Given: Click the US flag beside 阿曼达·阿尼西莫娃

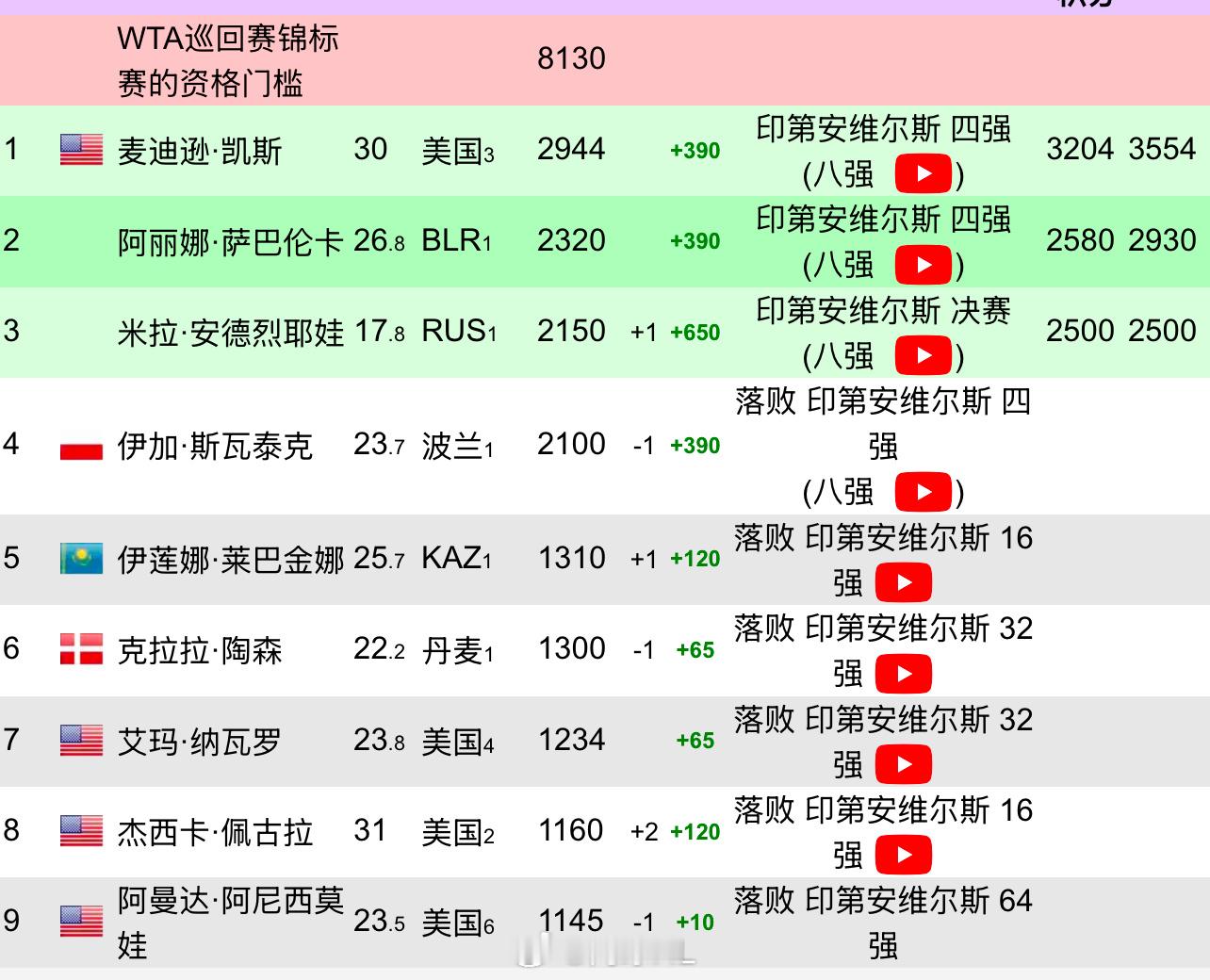Looking at the screenshot, I should click(81, 922).
